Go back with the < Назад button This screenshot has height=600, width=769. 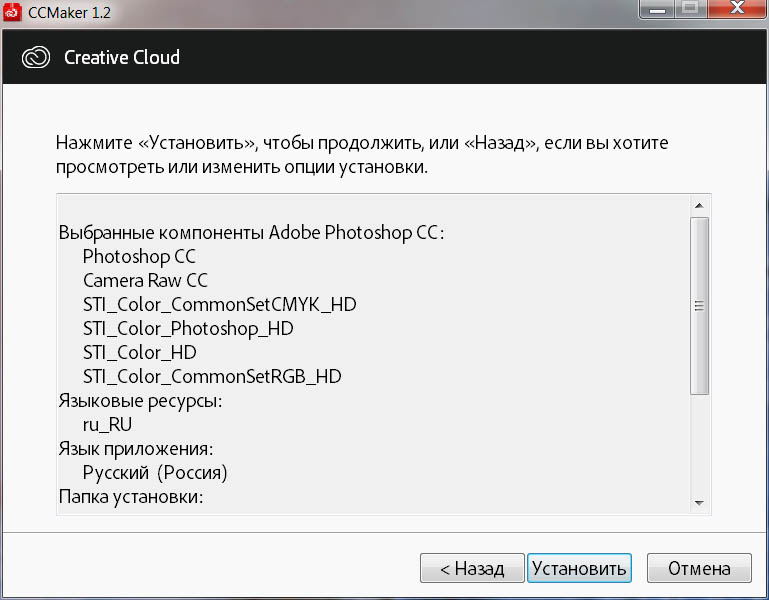click(x=472, y=569)
